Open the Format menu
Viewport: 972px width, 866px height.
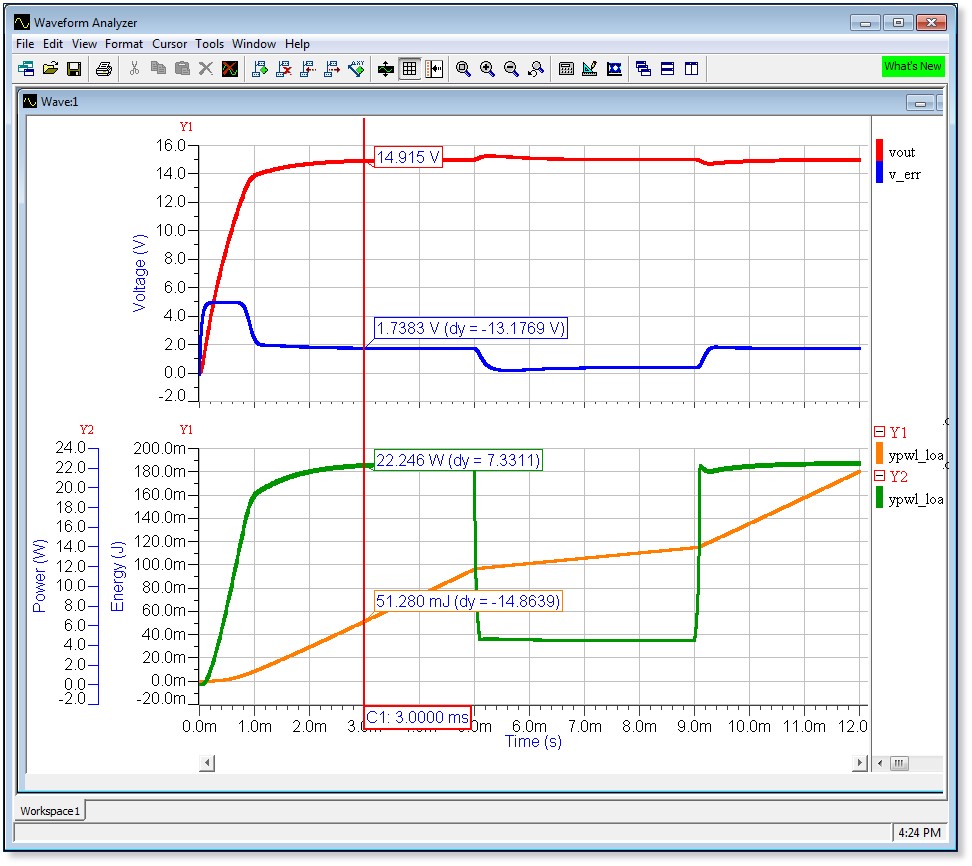[x=124, y=44]
